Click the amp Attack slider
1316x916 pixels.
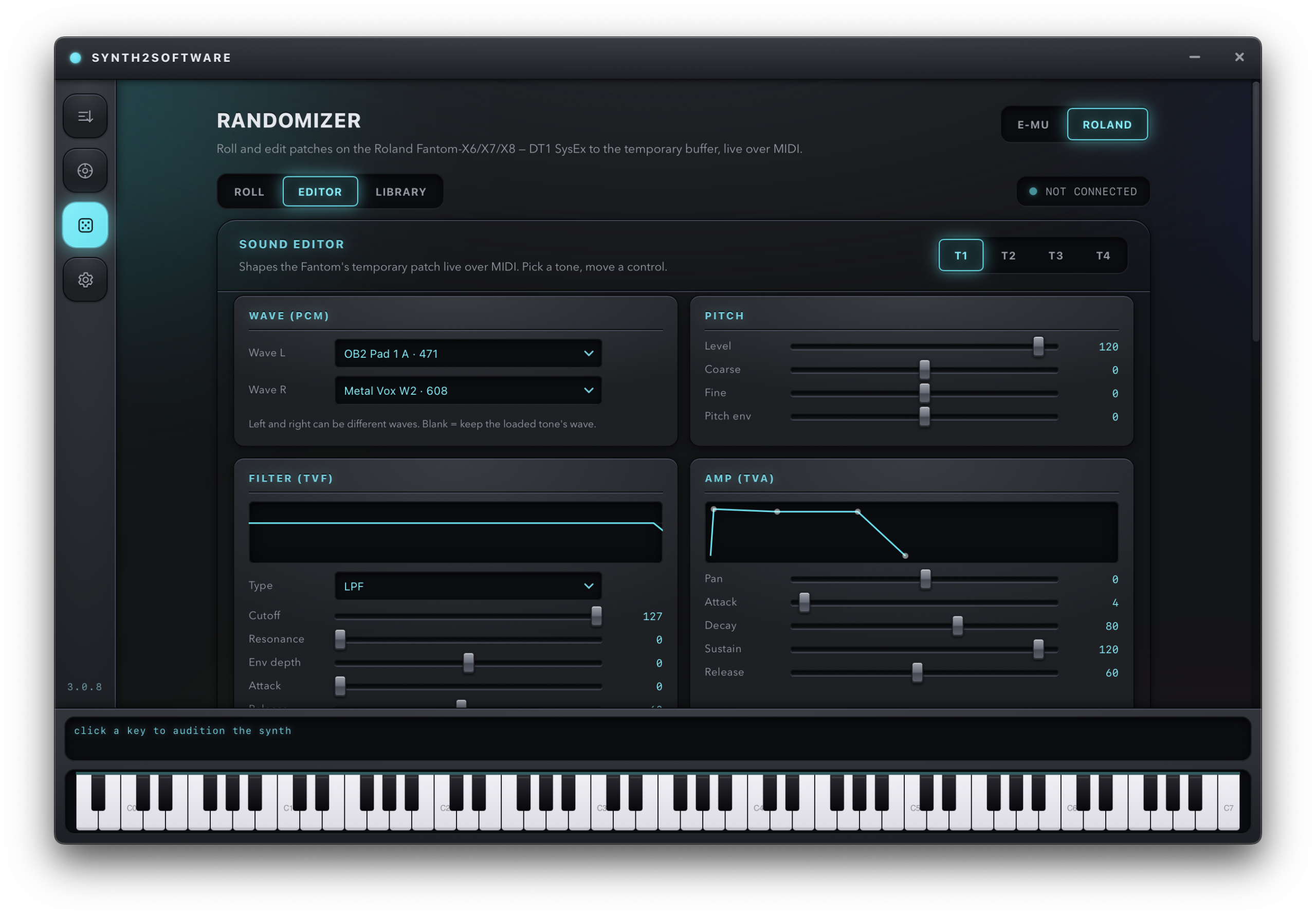(924, 602)
